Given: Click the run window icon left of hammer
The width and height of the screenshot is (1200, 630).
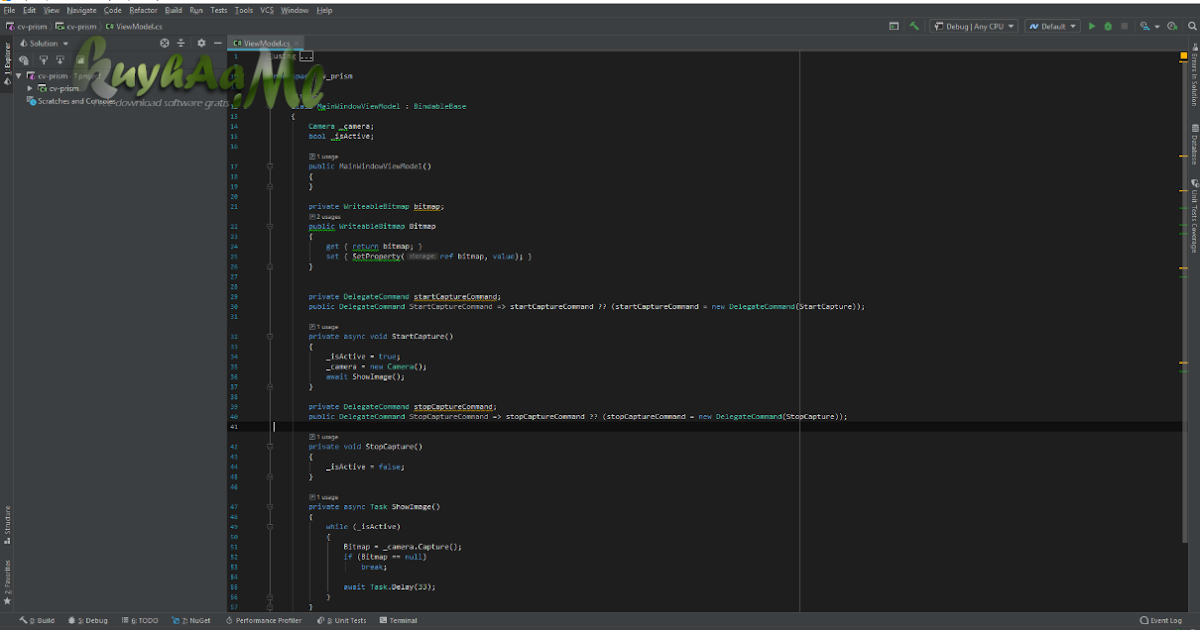Looking at the screenshot, I should pos(894,27).
